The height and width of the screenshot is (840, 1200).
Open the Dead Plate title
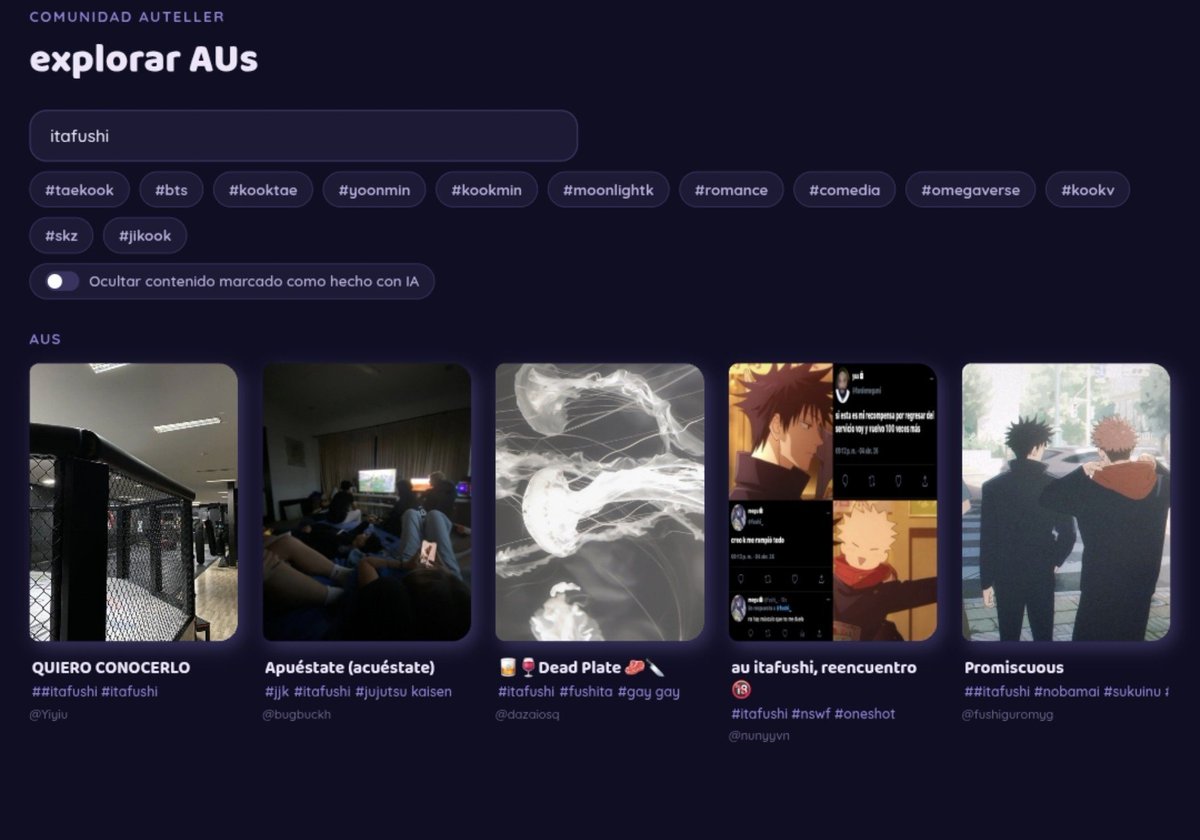tap(581, 667)
